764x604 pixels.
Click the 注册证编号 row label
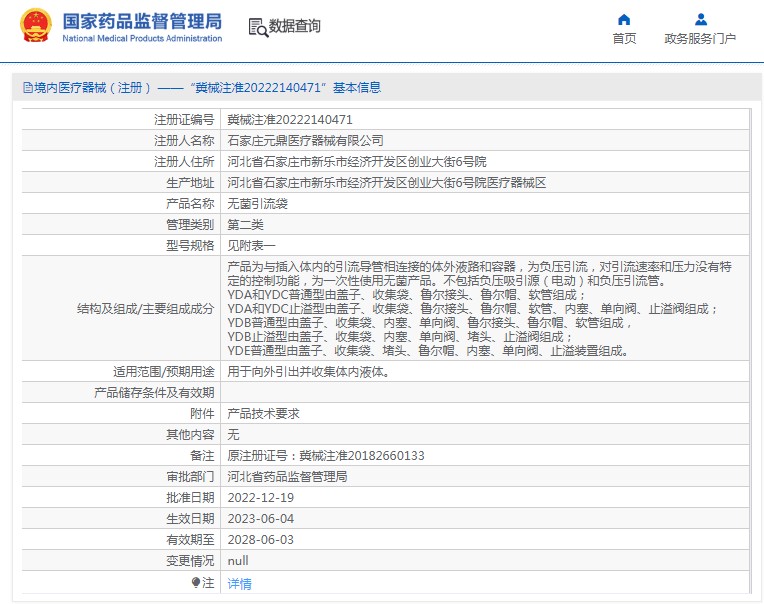click(x=184, y=119)
